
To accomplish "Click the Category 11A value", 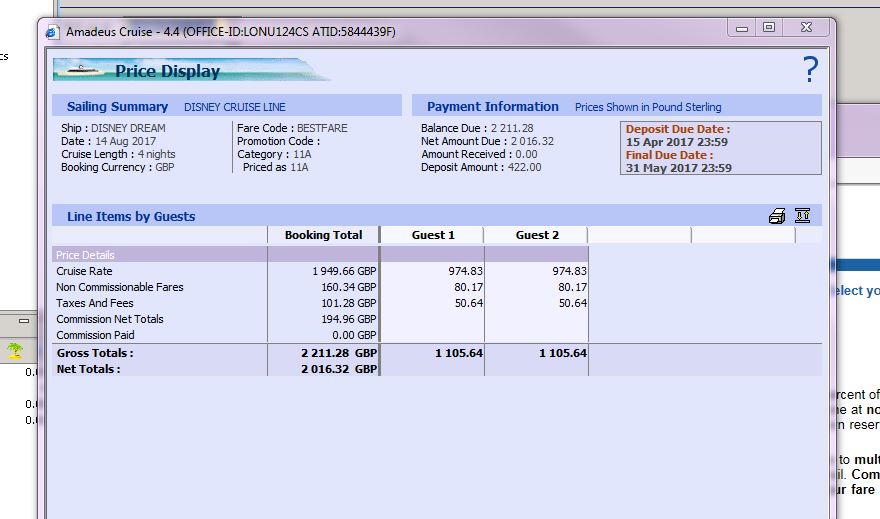I will (302, 154).
